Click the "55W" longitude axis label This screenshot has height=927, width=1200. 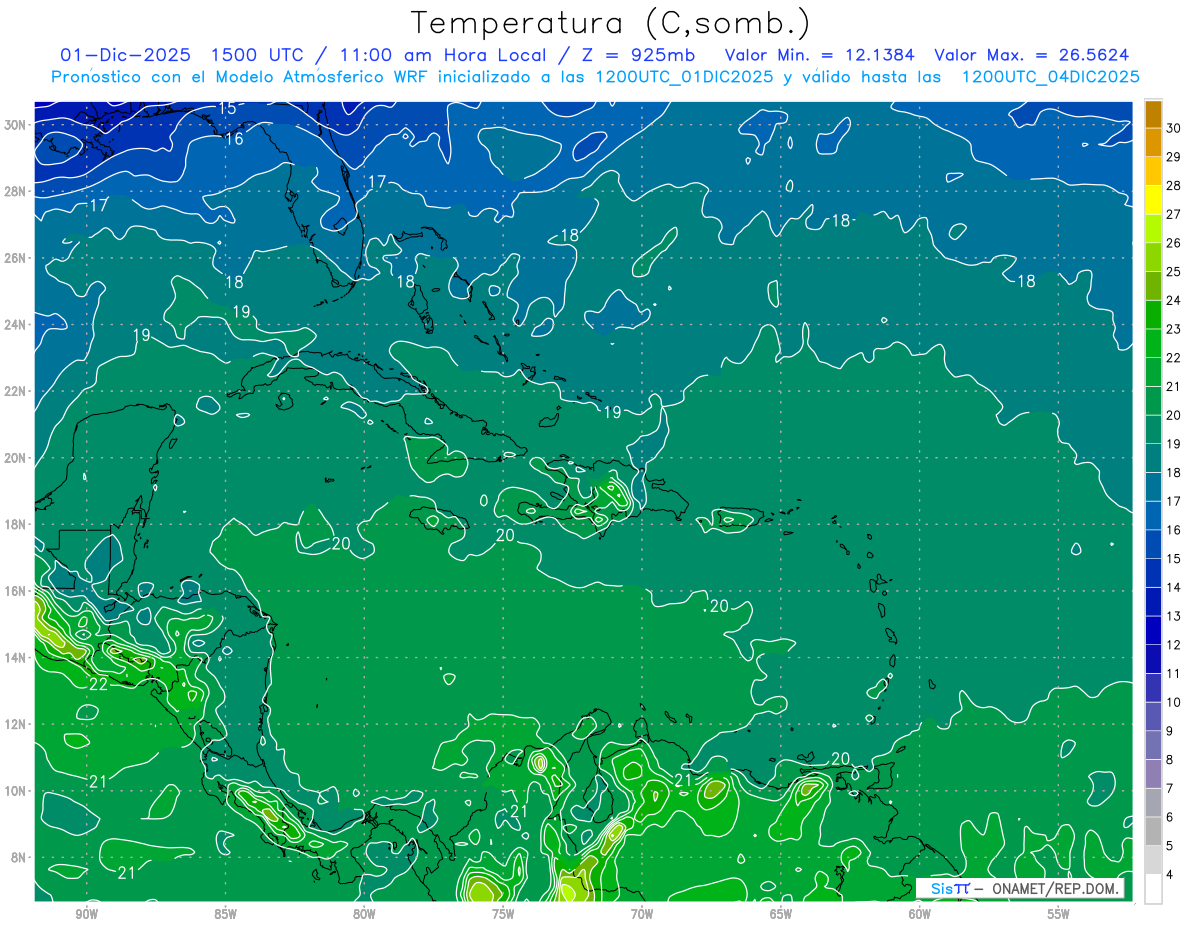tap(1059, 914)
